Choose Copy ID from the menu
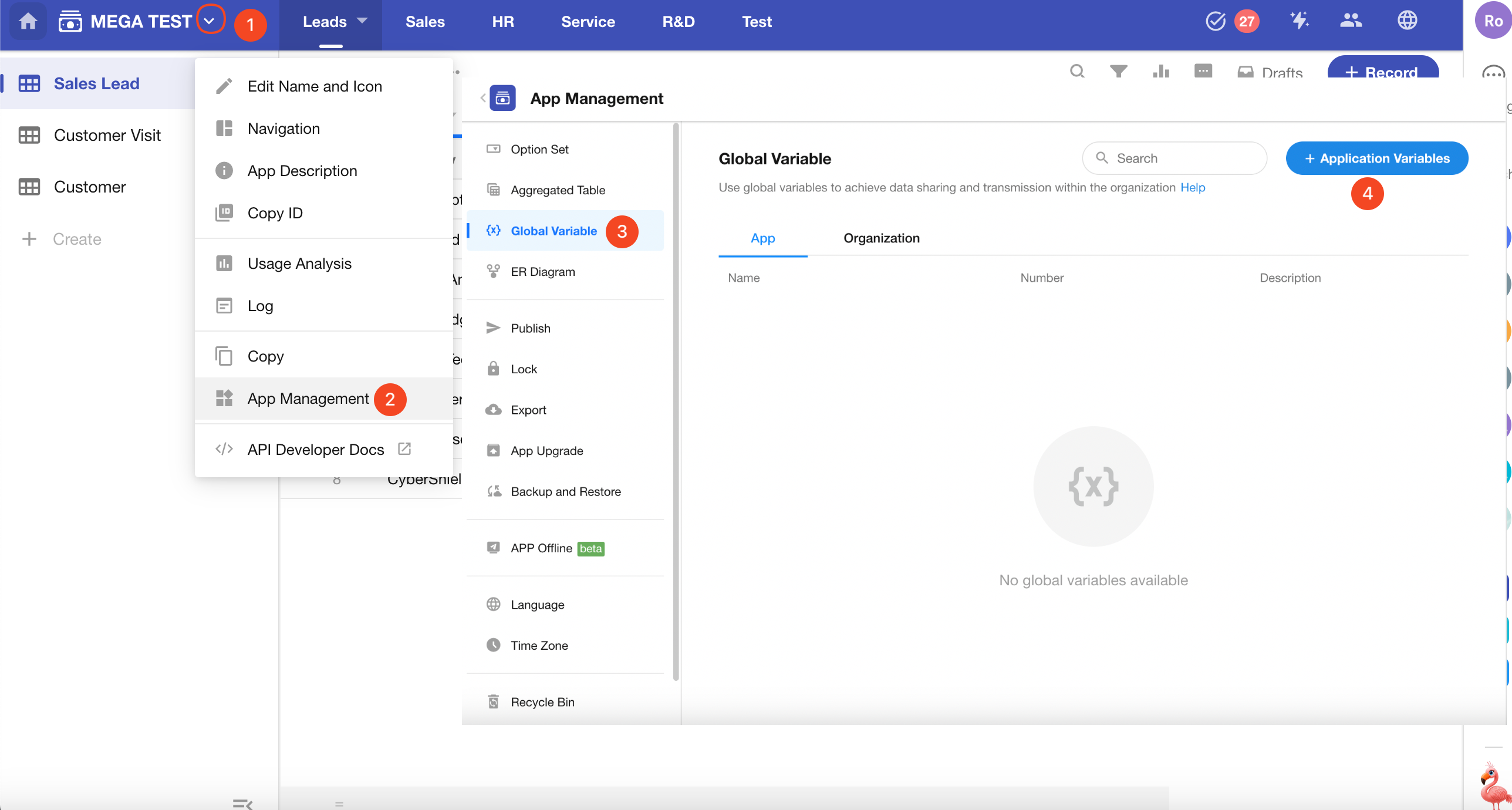 (x=275, y=213)
